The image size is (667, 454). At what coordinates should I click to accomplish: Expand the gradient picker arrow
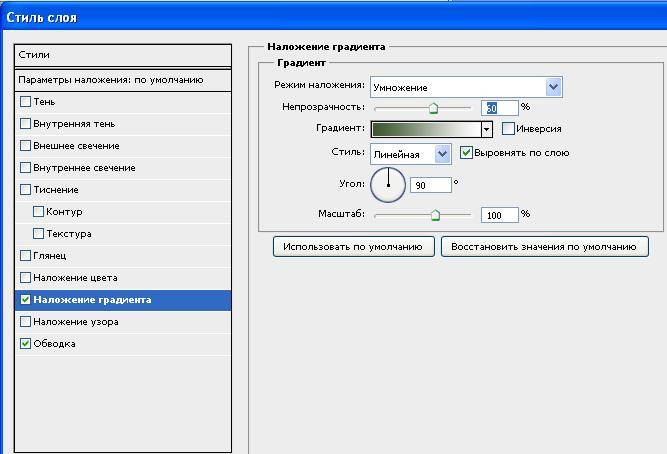point(486,130)
